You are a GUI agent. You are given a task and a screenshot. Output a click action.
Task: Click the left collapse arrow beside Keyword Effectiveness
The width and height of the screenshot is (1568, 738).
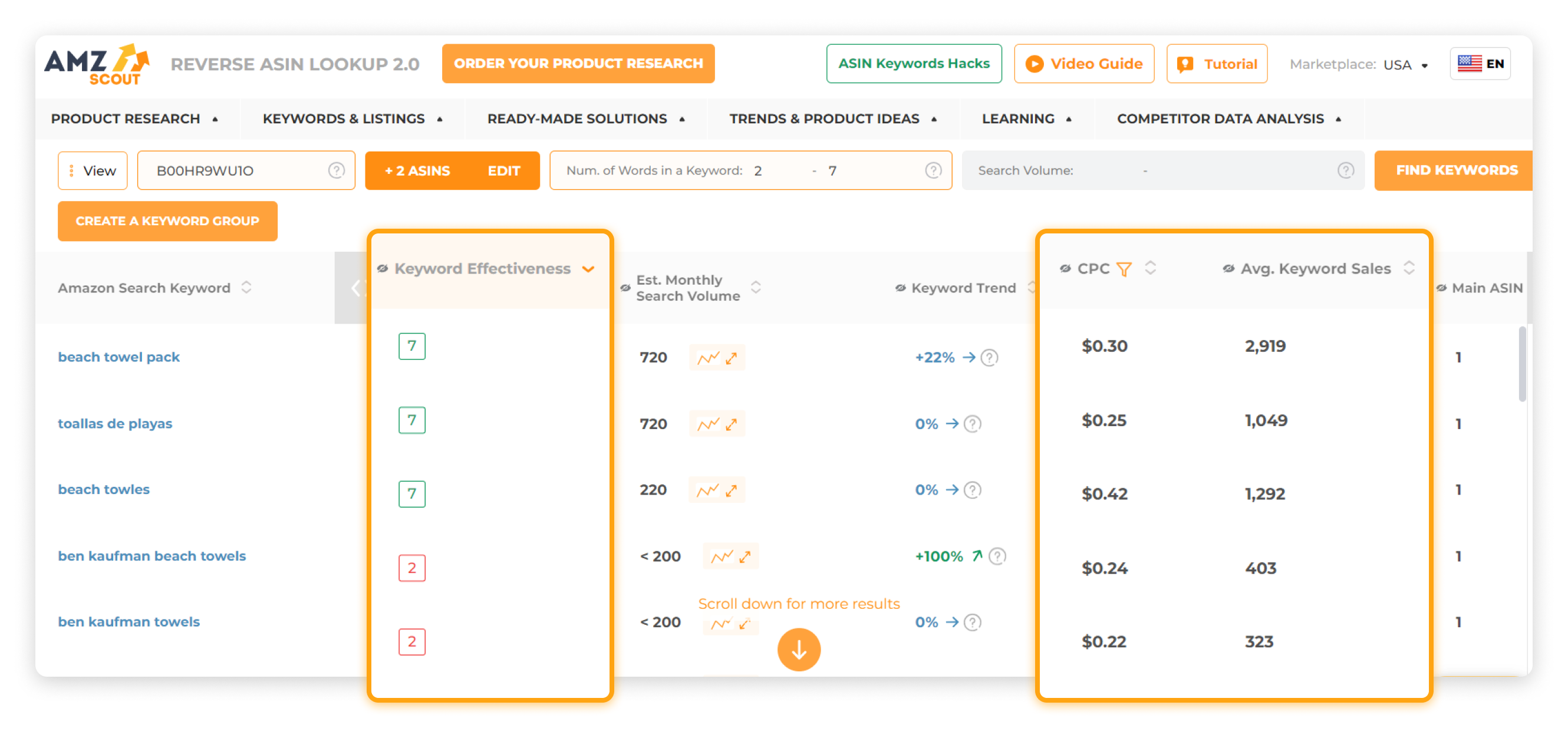pyautogui.click(x=356, y=288)
